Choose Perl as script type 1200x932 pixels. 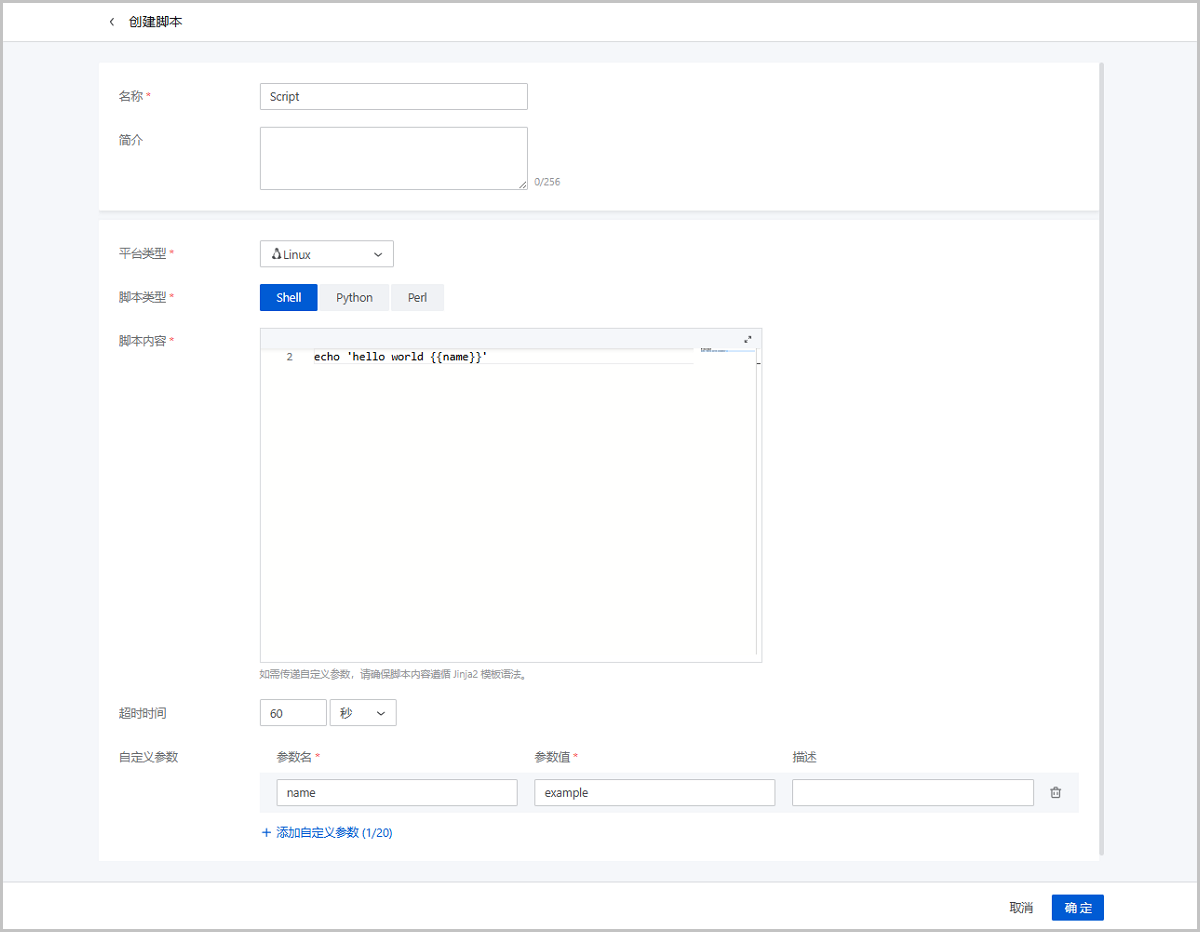click(417, 298)
